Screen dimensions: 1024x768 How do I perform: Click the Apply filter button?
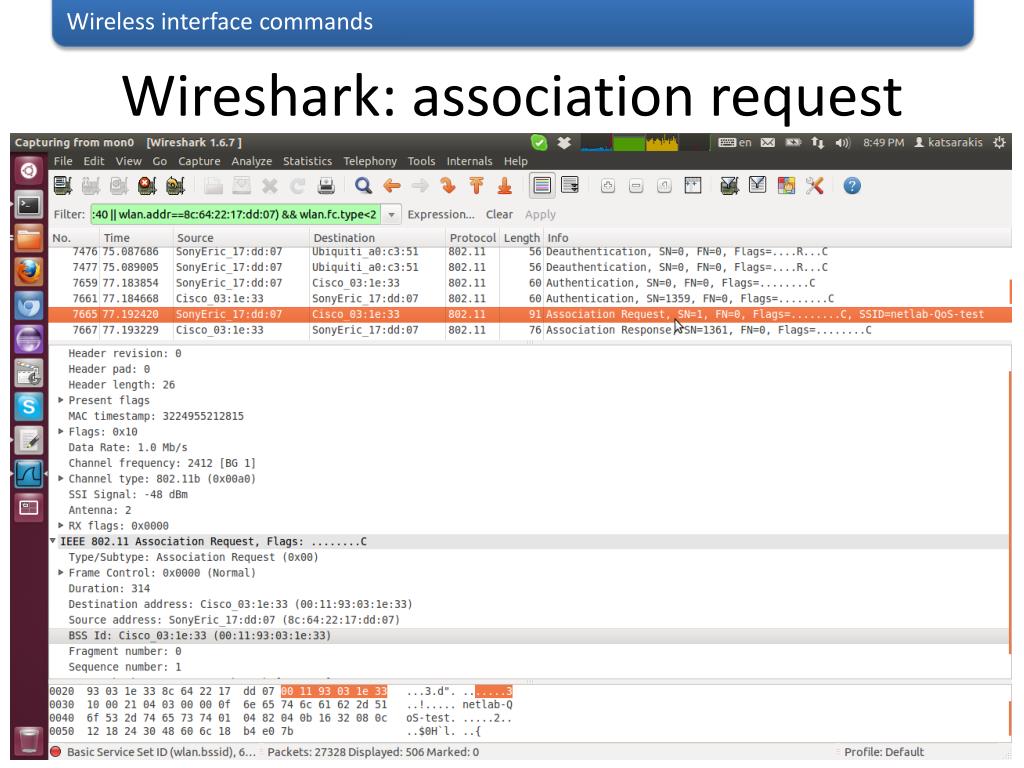tap(540, 215)
